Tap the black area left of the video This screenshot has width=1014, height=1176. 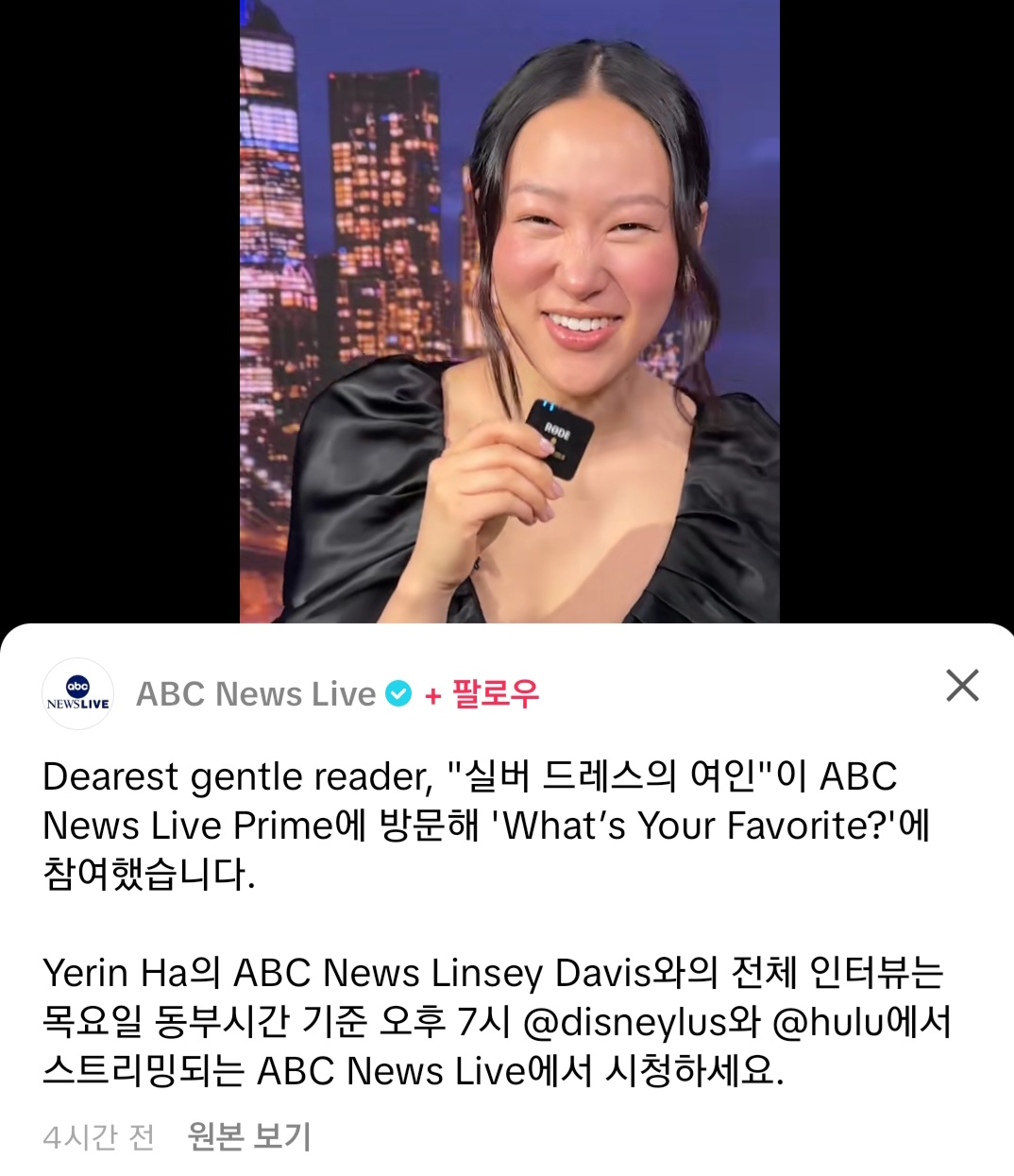[120, 312]
